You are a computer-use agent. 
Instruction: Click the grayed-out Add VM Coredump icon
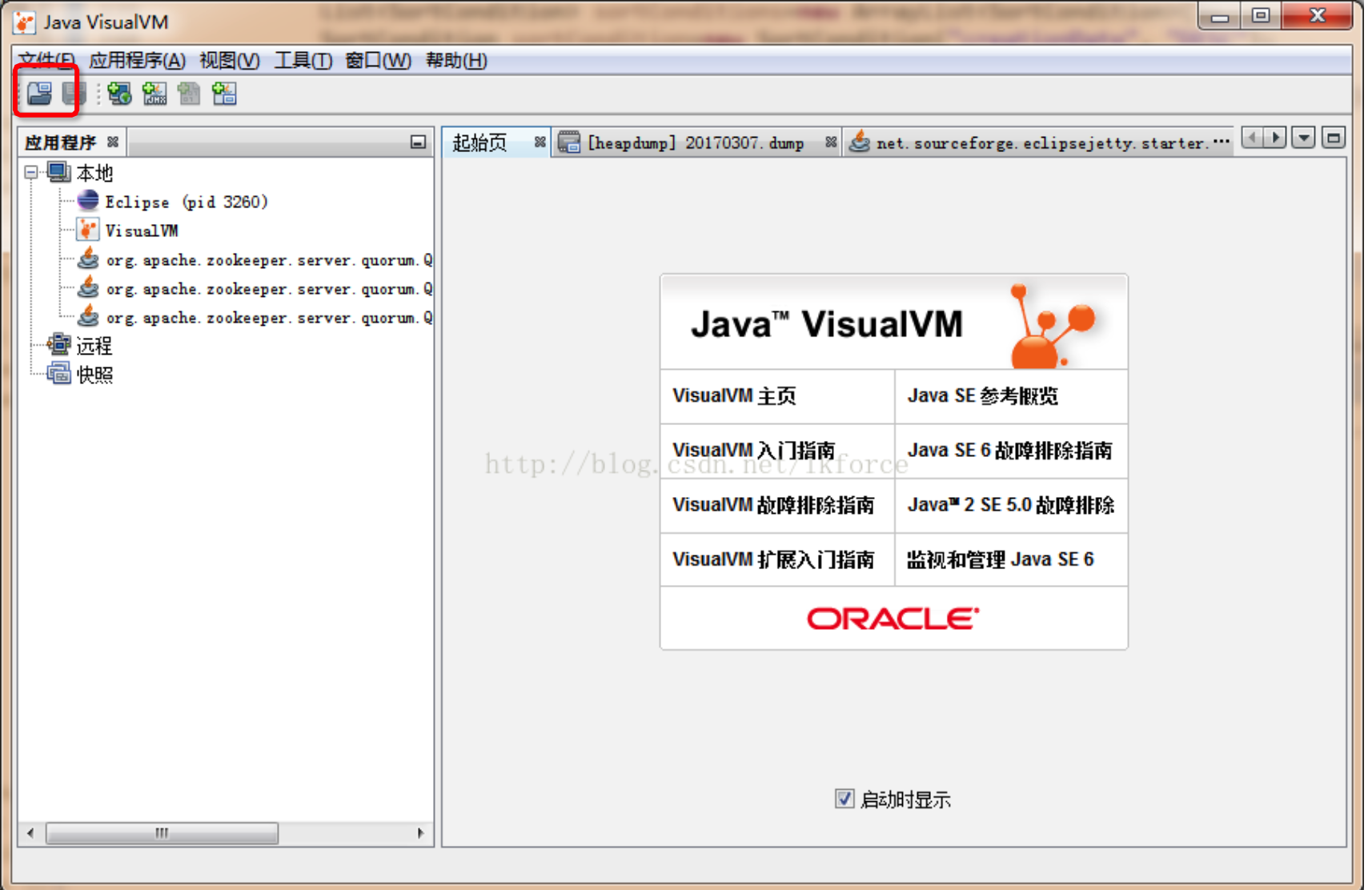tap(189, 94)
